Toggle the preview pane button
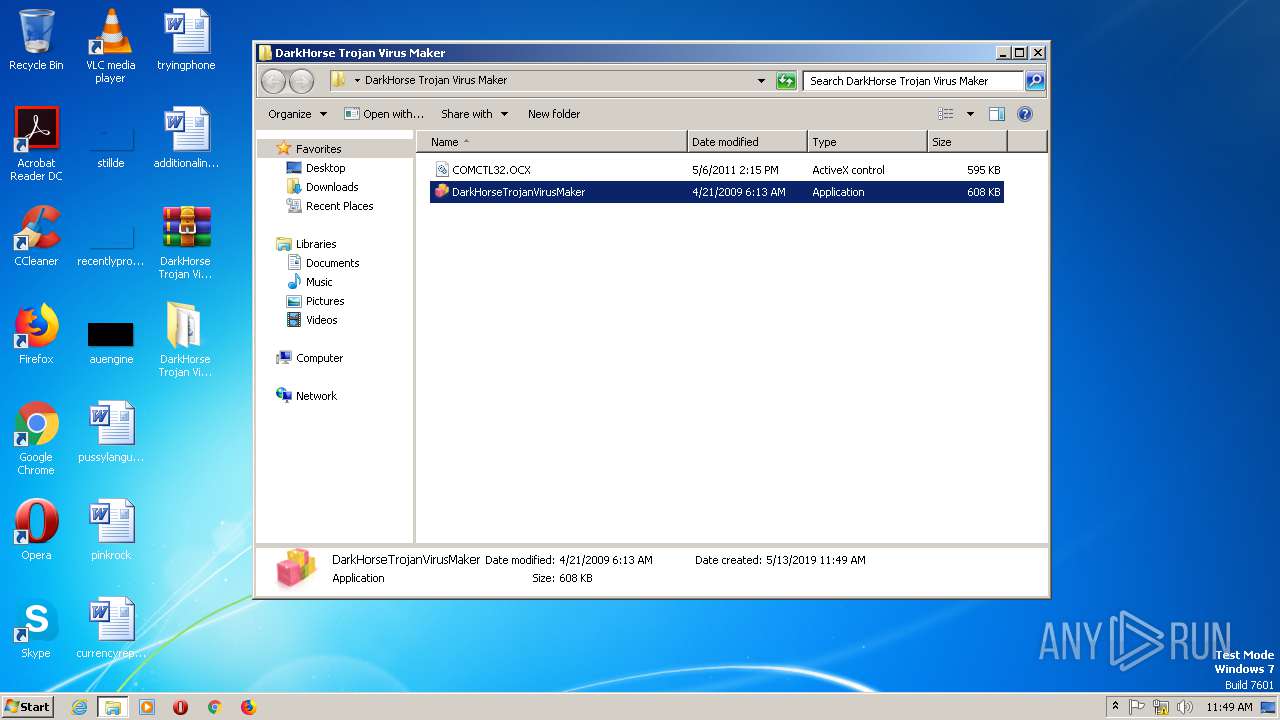Screen dimensions: 1280x720 [997, 114]
